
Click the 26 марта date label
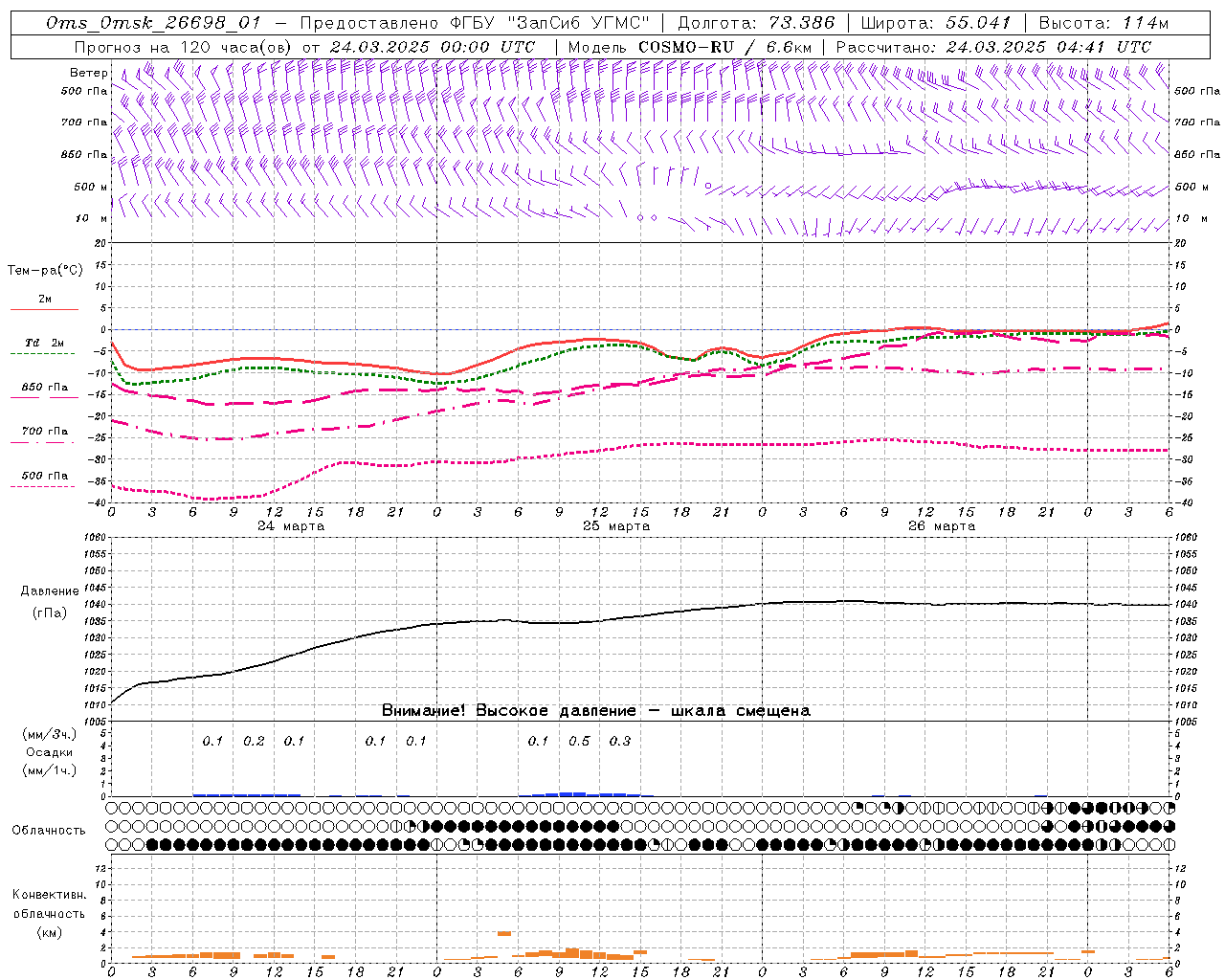point(942,526)
